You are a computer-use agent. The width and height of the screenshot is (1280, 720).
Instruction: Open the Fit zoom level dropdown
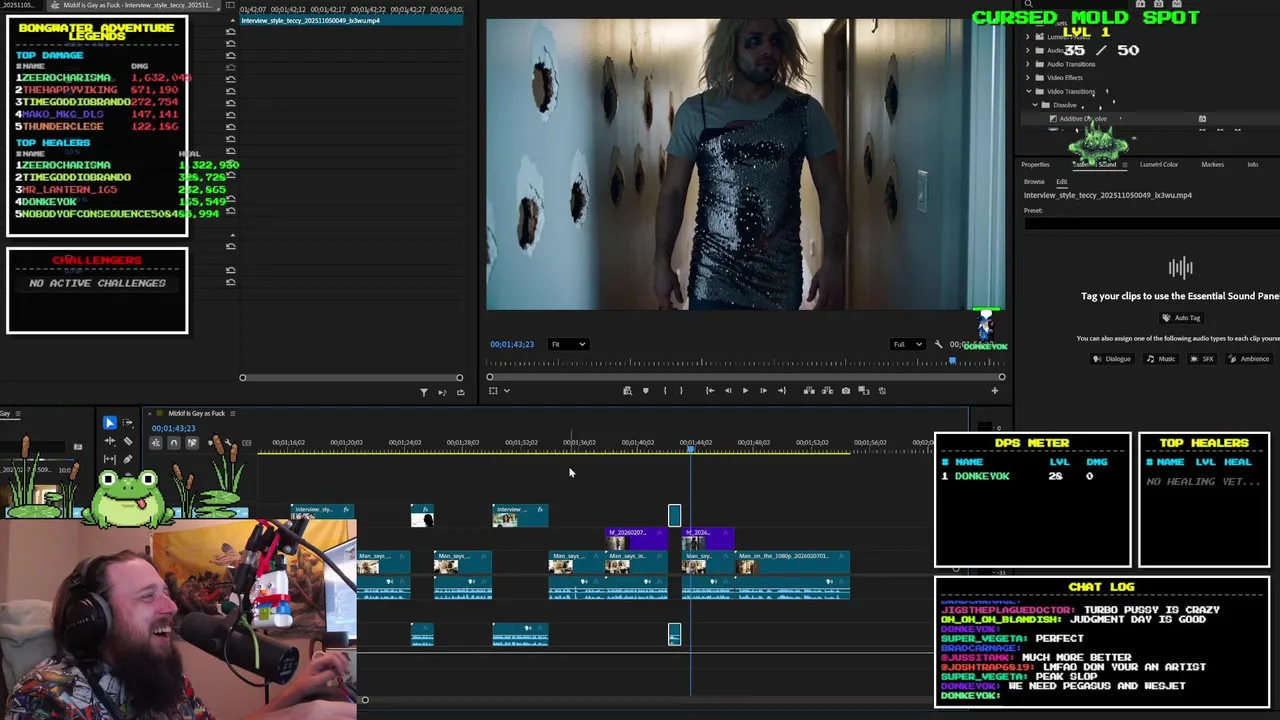pyautogui.click(x=568, y=344)
